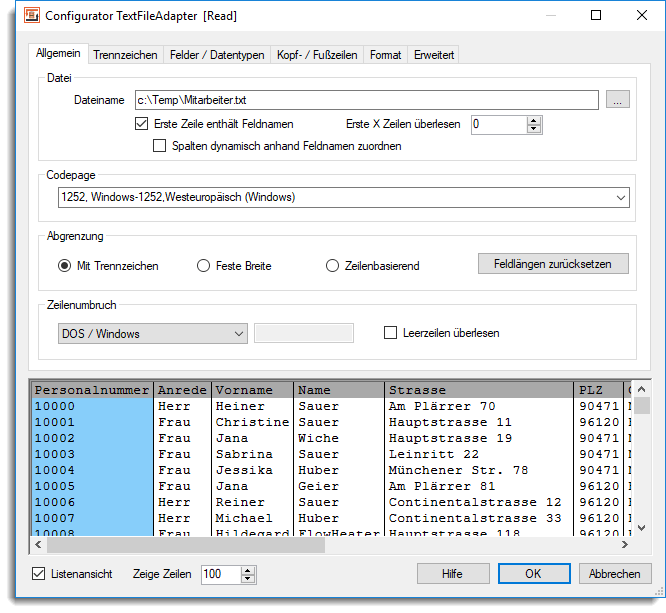Go to the Kopf- / Fußzeilen tab
This screenshot has height=613, width=666.
tap(317, 54)
